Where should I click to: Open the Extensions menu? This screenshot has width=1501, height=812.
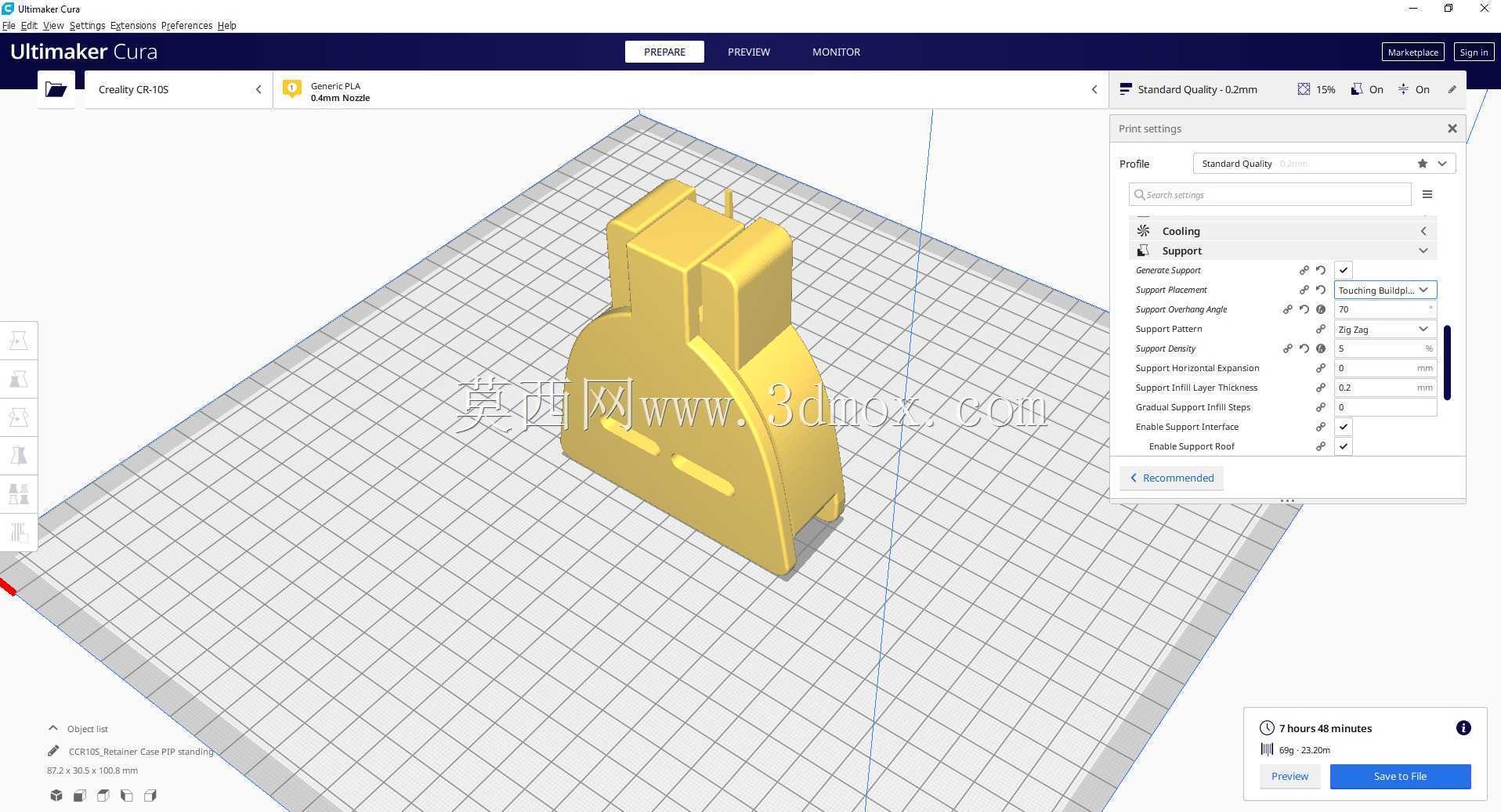point(133,25)
